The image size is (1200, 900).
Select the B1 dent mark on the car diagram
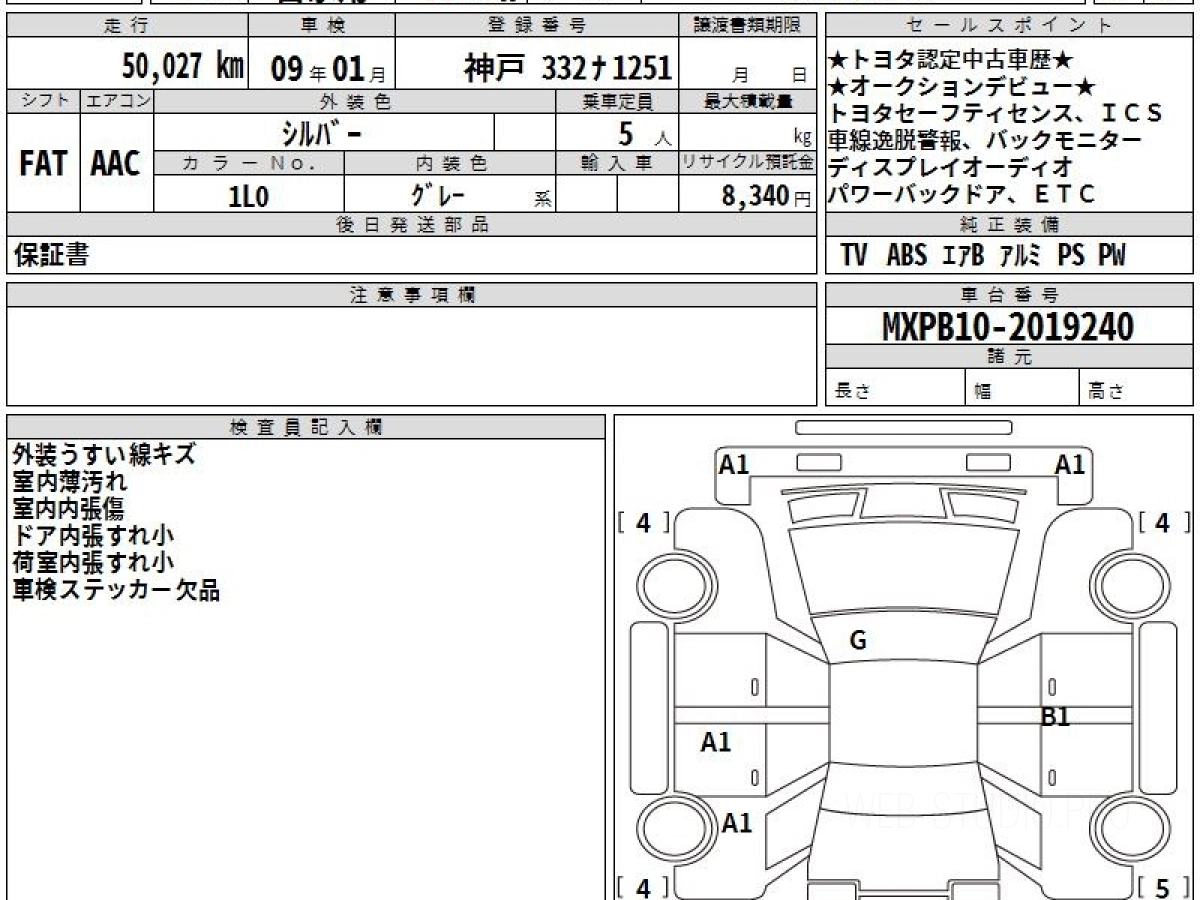click(1056, 716)
